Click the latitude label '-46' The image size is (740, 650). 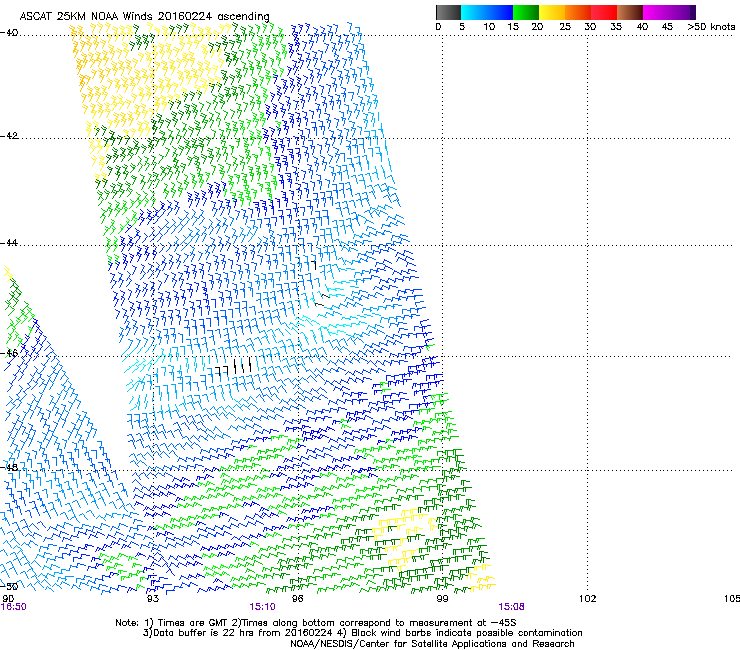tap(9, 353)
